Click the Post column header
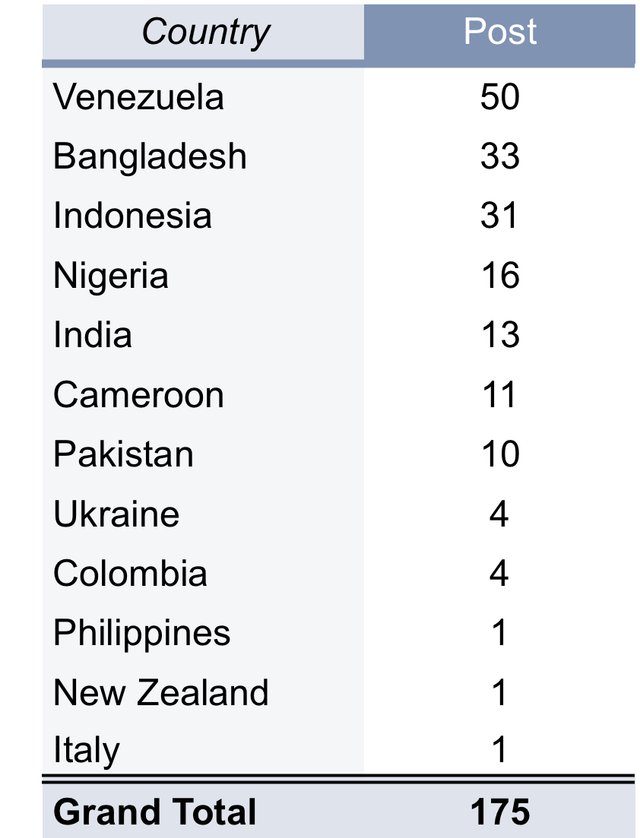The height and width of the screenshot is (838, 640). tap(500, 32)
